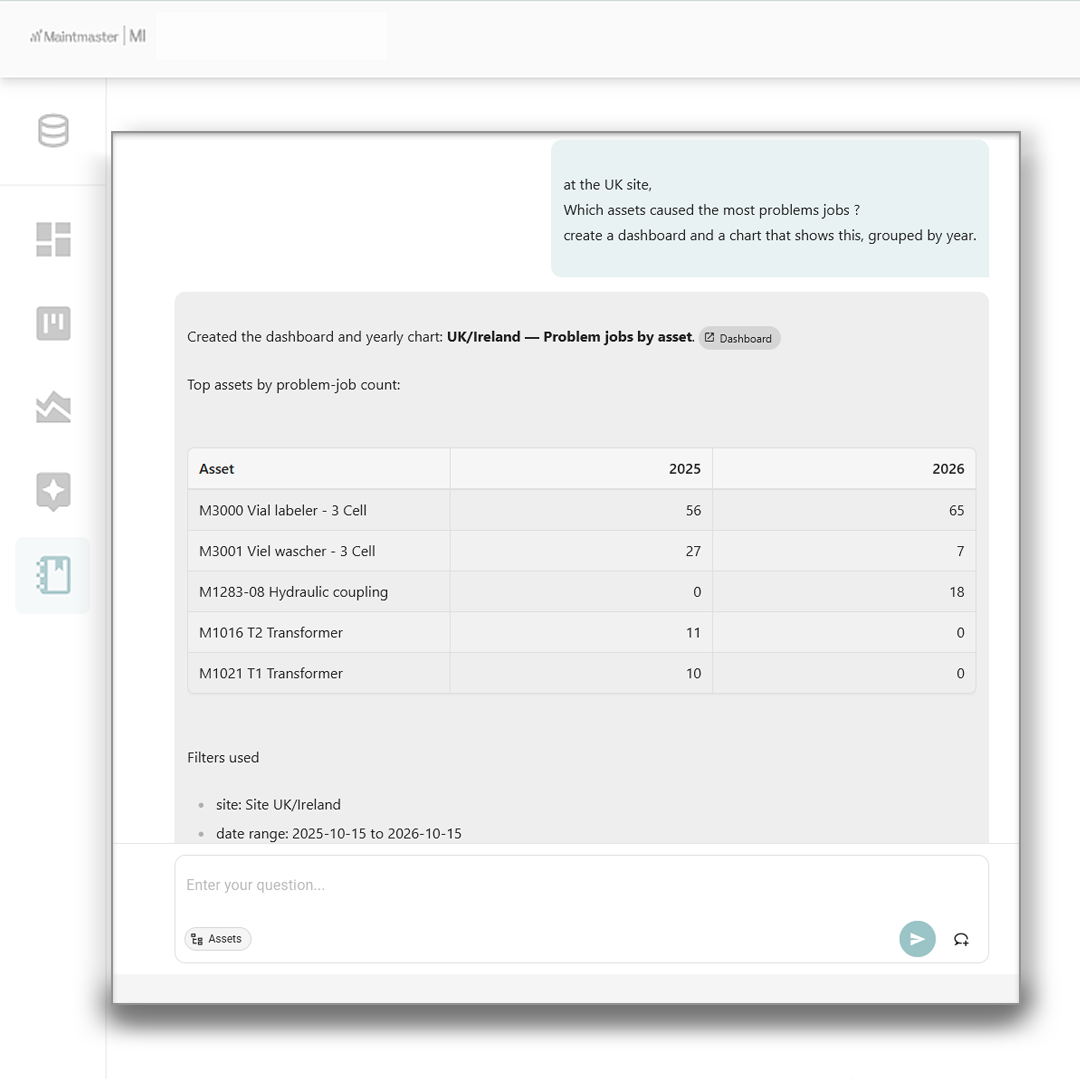
Task: Select the M1016 T2 Transformer row
Action: [581, 632]
